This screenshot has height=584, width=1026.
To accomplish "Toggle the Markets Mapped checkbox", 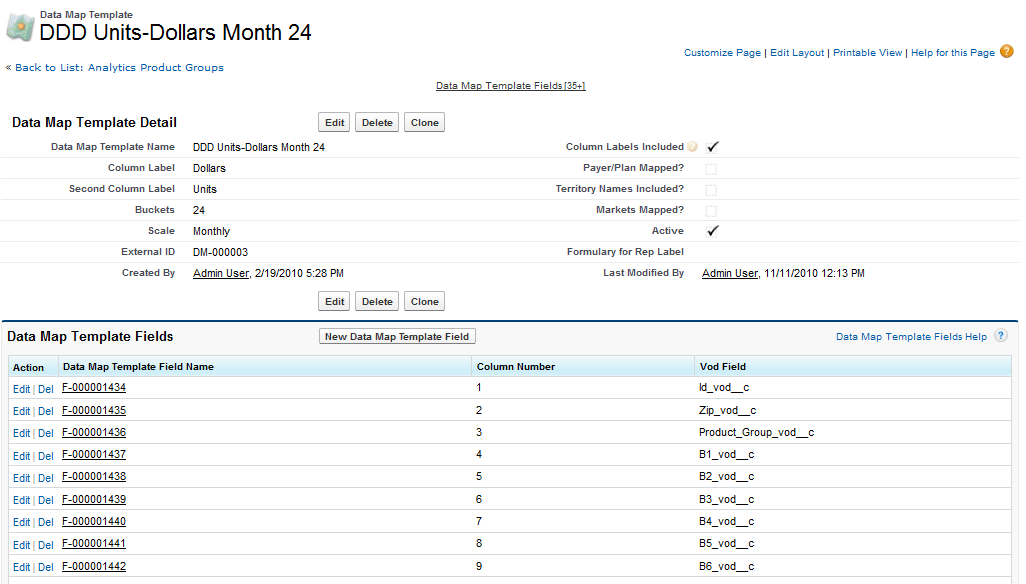I will pyautogui.click(x=711, y=210).
